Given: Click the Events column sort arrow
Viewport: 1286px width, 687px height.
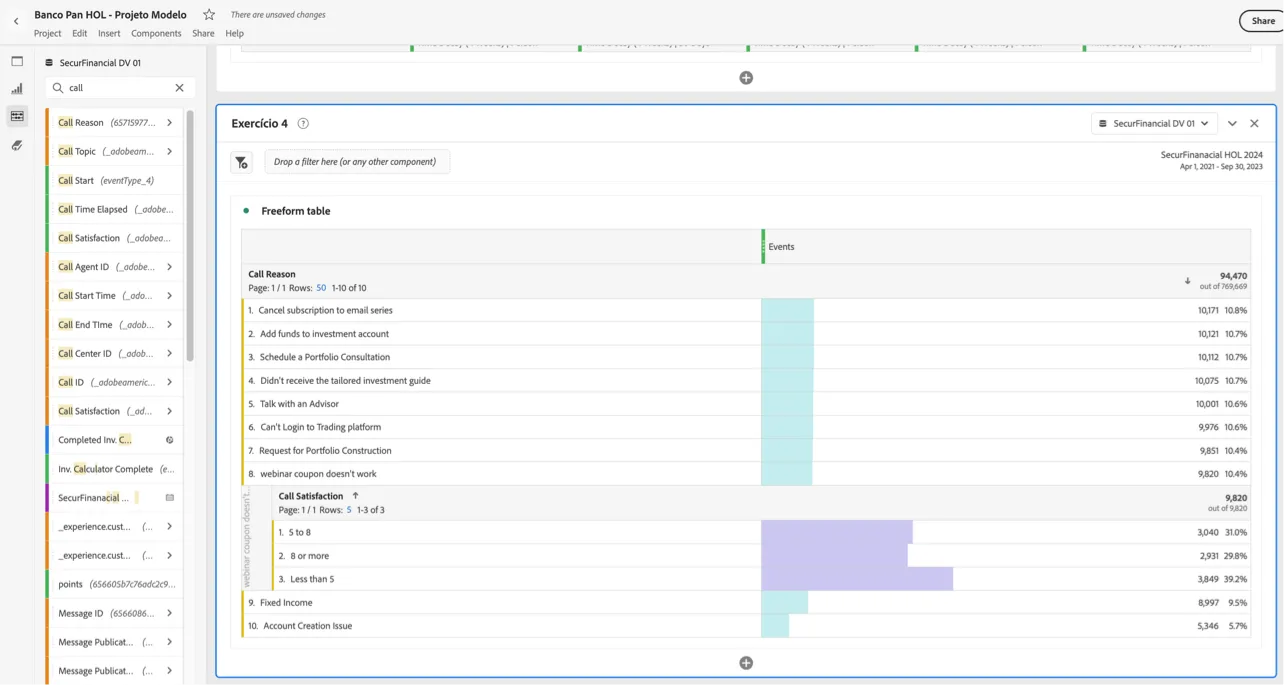Looking at the screenshot, I should click(1188, 281).
